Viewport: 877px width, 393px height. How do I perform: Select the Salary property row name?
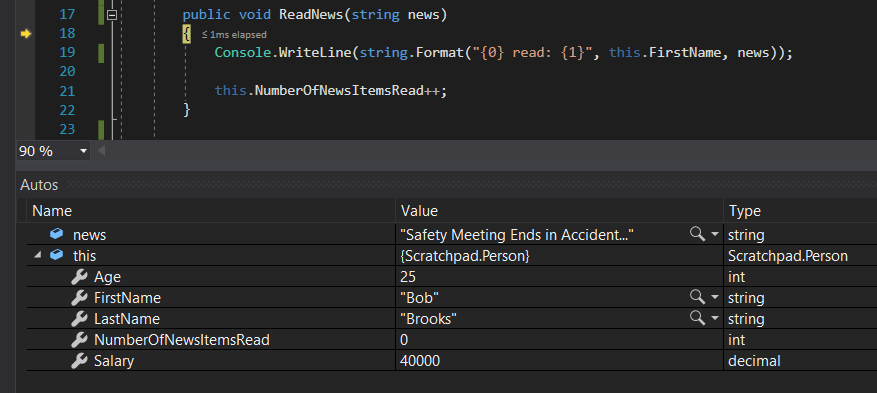pyautogui.click(x=114, y=361)
